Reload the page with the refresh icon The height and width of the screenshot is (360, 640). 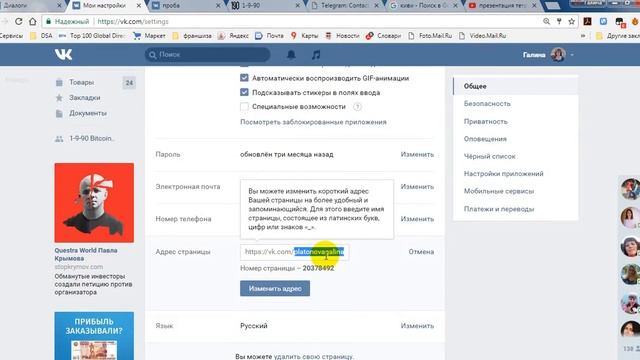[x=19, y=21]
